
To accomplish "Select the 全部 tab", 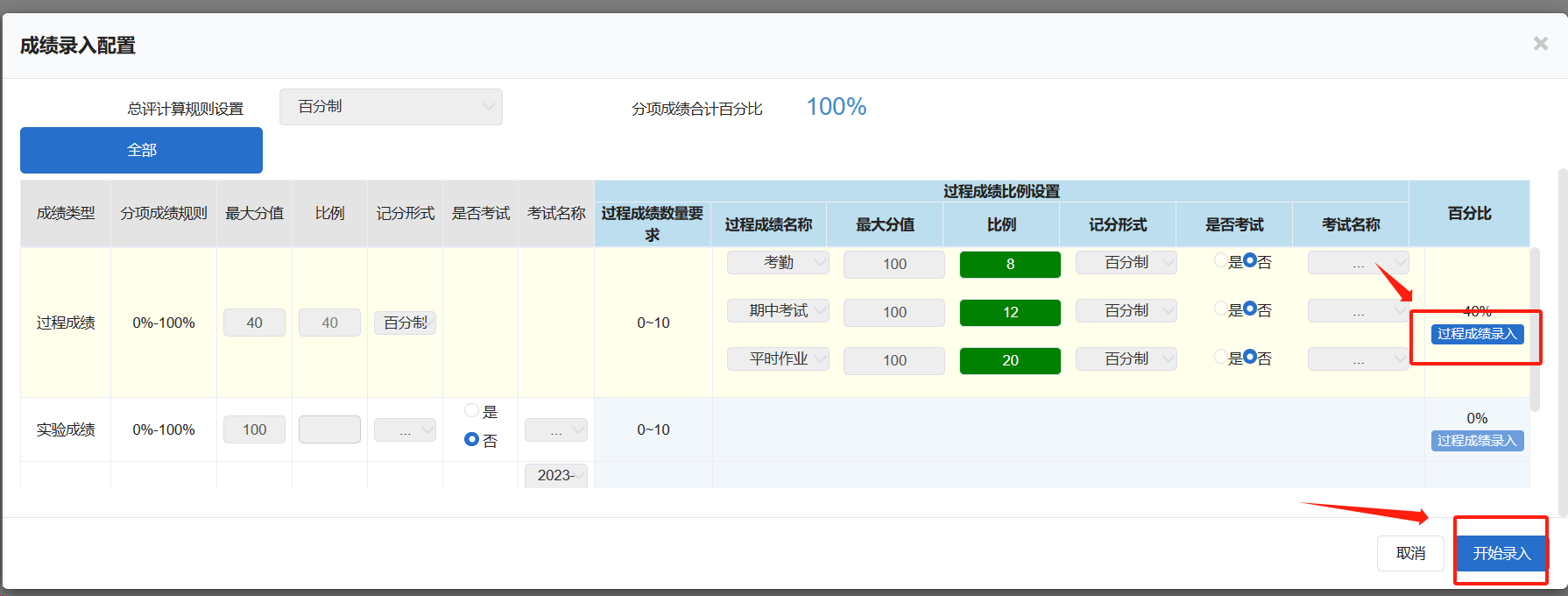I will point(141,150).
